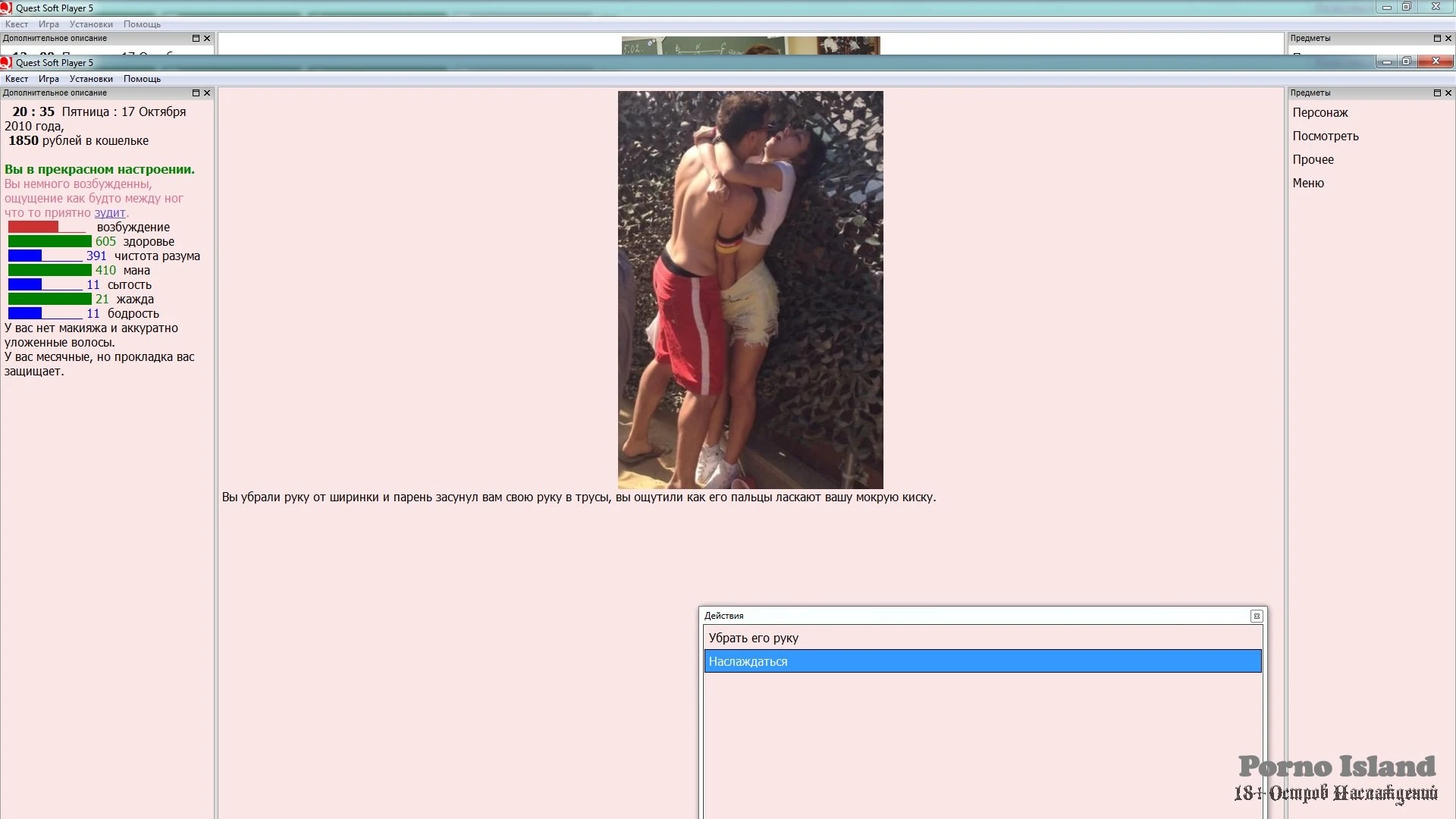Open the Квест menu in front window
The image size is (1456, 819).
coord(17,79)
